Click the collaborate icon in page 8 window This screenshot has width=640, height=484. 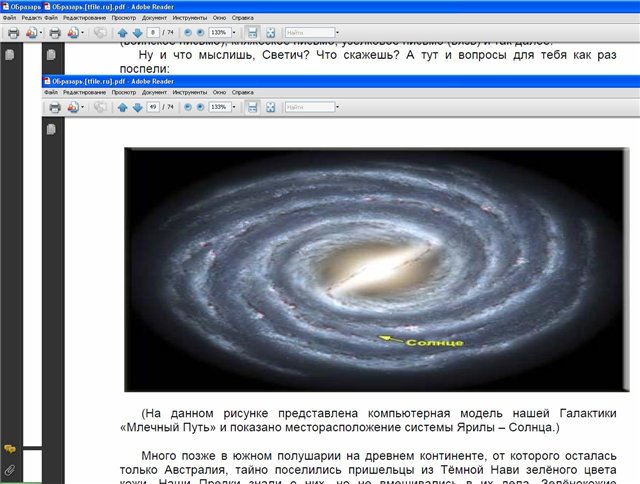[100, 33]
